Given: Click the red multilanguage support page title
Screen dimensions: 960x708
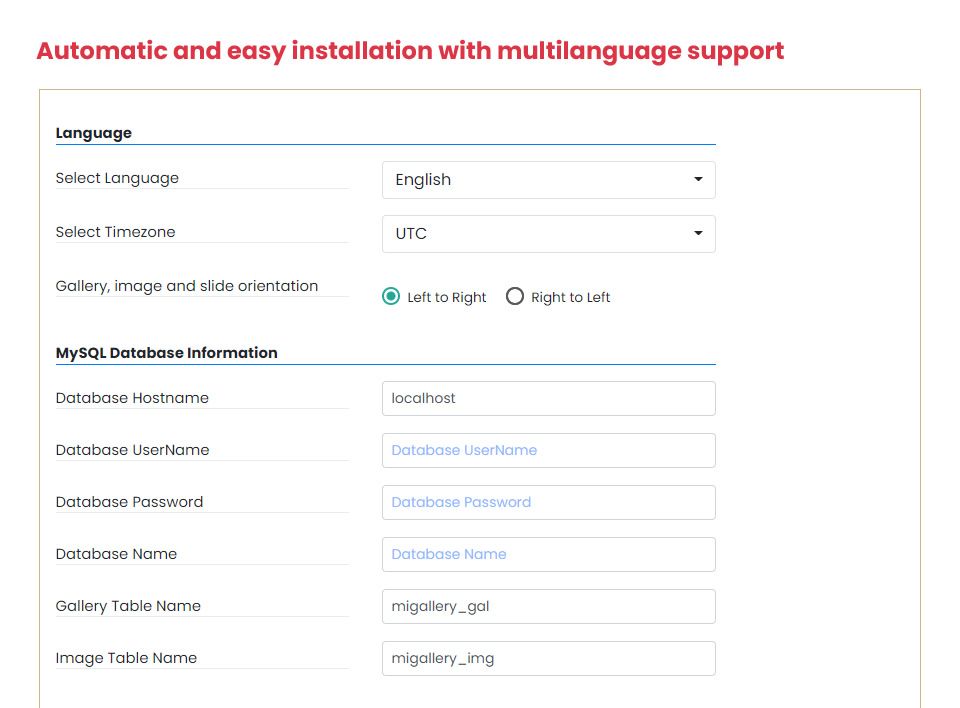Looking at the screenshot, I should [x=410, y=51].
